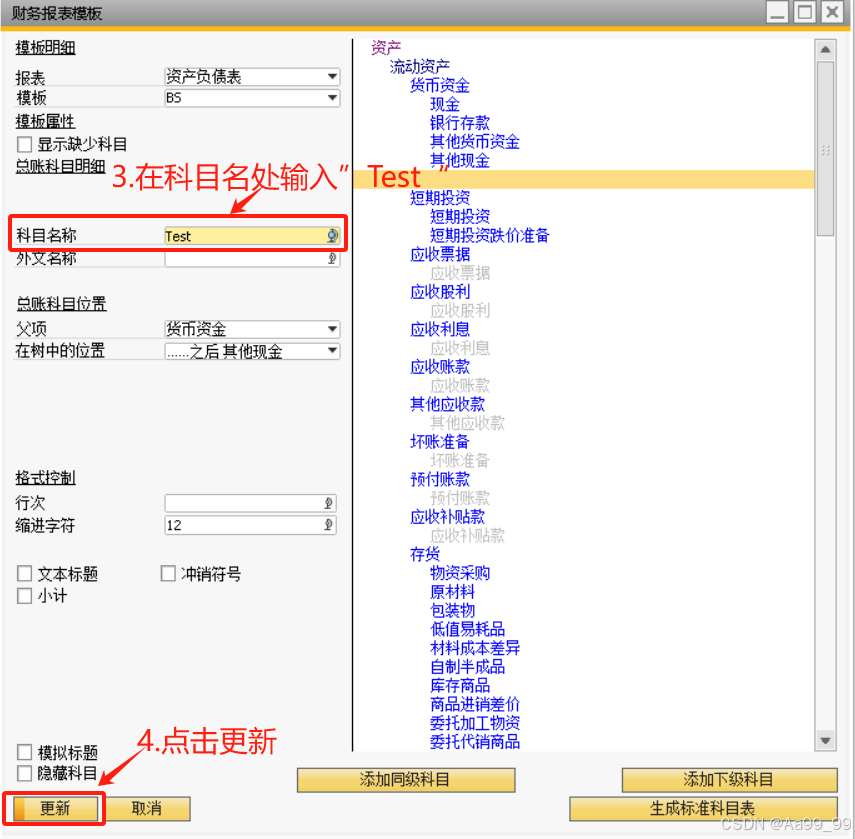The width and height of the screenshot is (855, 839).
Task: Select 短期投资跌价准备 in the tree
Action: tap(490, 236)
